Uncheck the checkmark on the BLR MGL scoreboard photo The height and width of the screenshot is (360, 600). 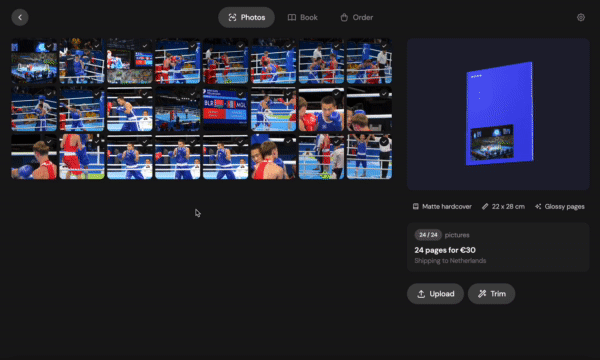240,94
